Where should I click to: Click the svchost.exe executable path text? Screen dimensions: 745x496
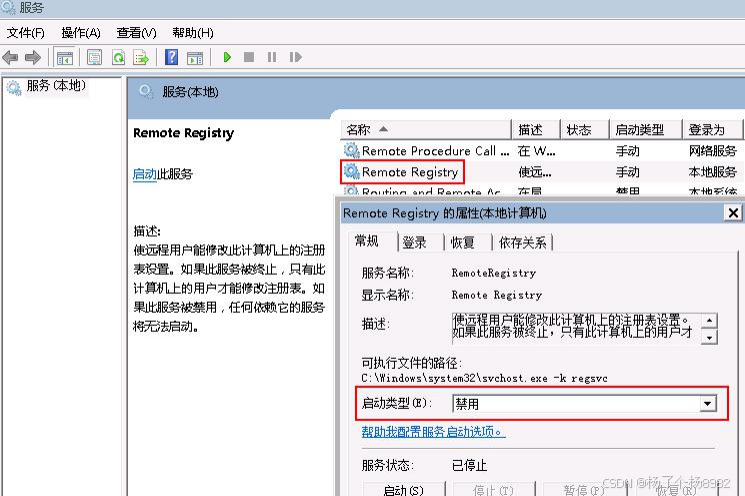tap(484, 378)
